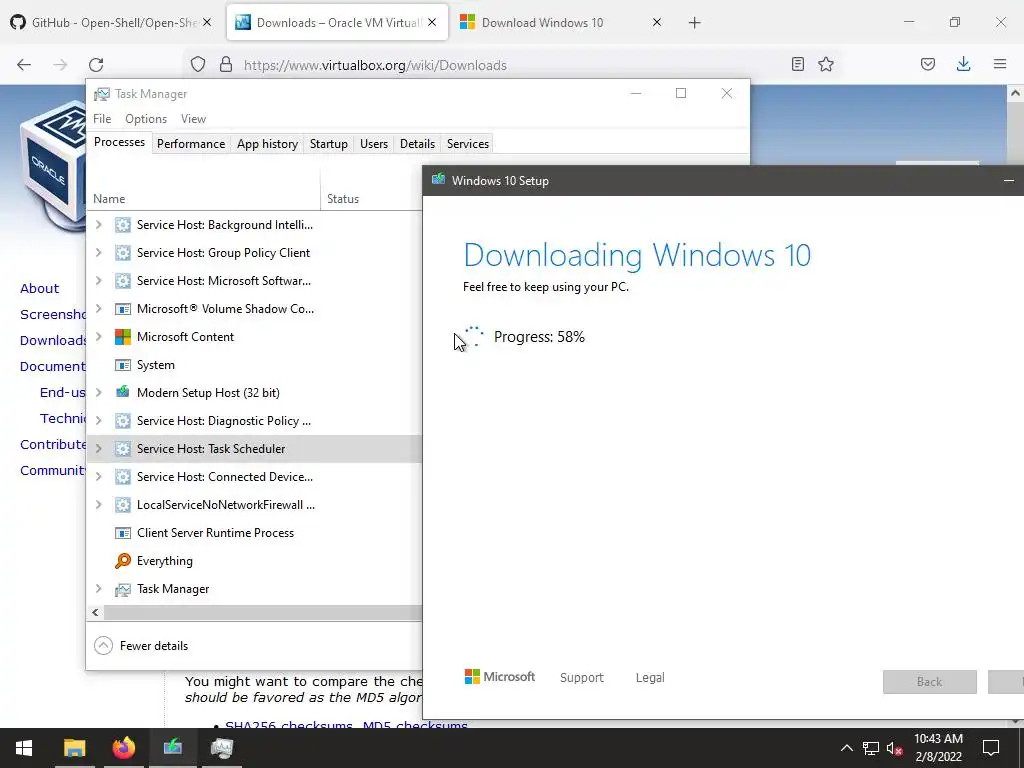Toggle reader view icon in address bar
This screenshot has width=1024, height=768.
click(x=797, y=64)
